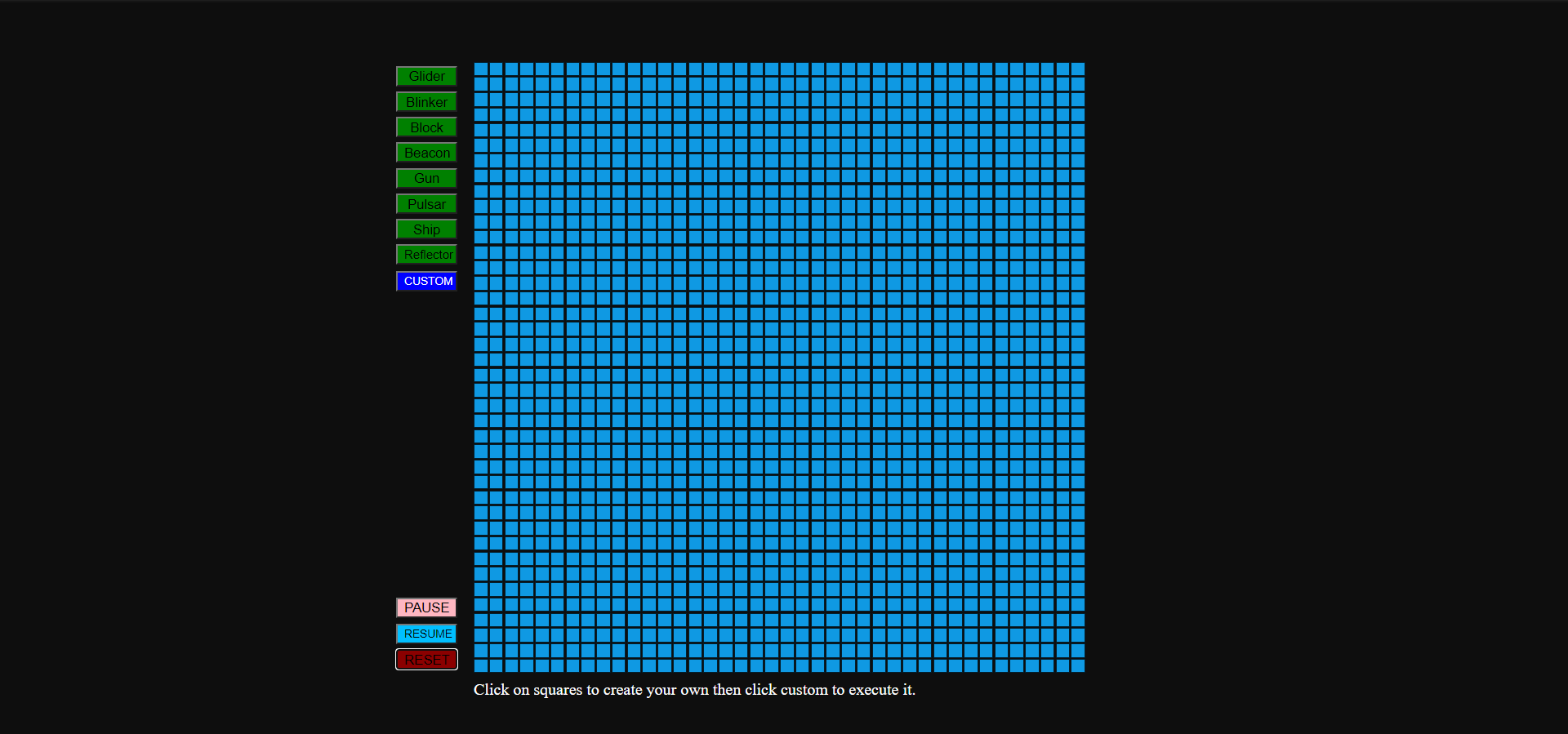
Task: Activate the Reflector pattern
Action: coord(426,255)
